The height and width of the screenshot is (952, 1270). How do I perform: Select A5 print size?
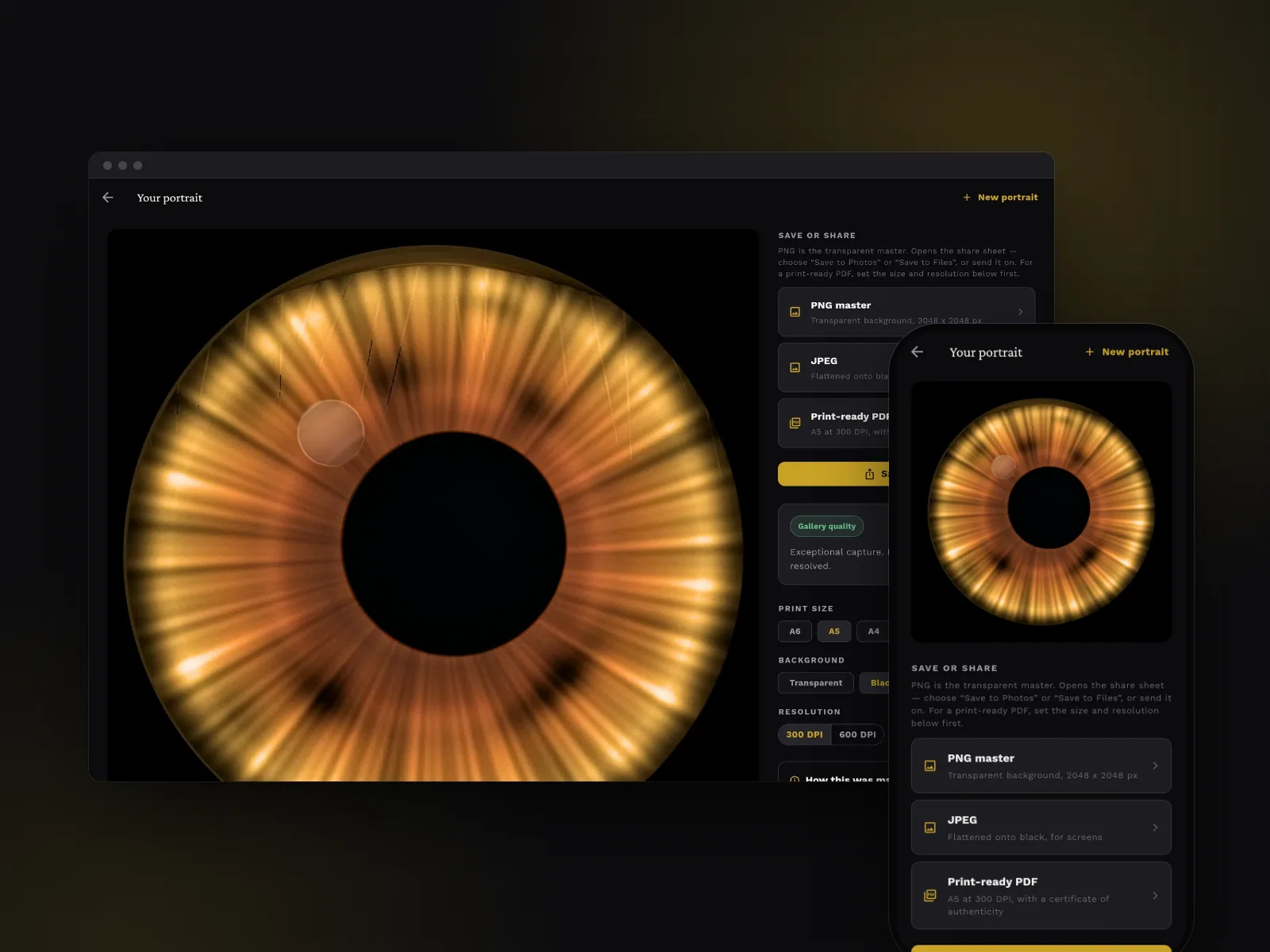(834, 631)
